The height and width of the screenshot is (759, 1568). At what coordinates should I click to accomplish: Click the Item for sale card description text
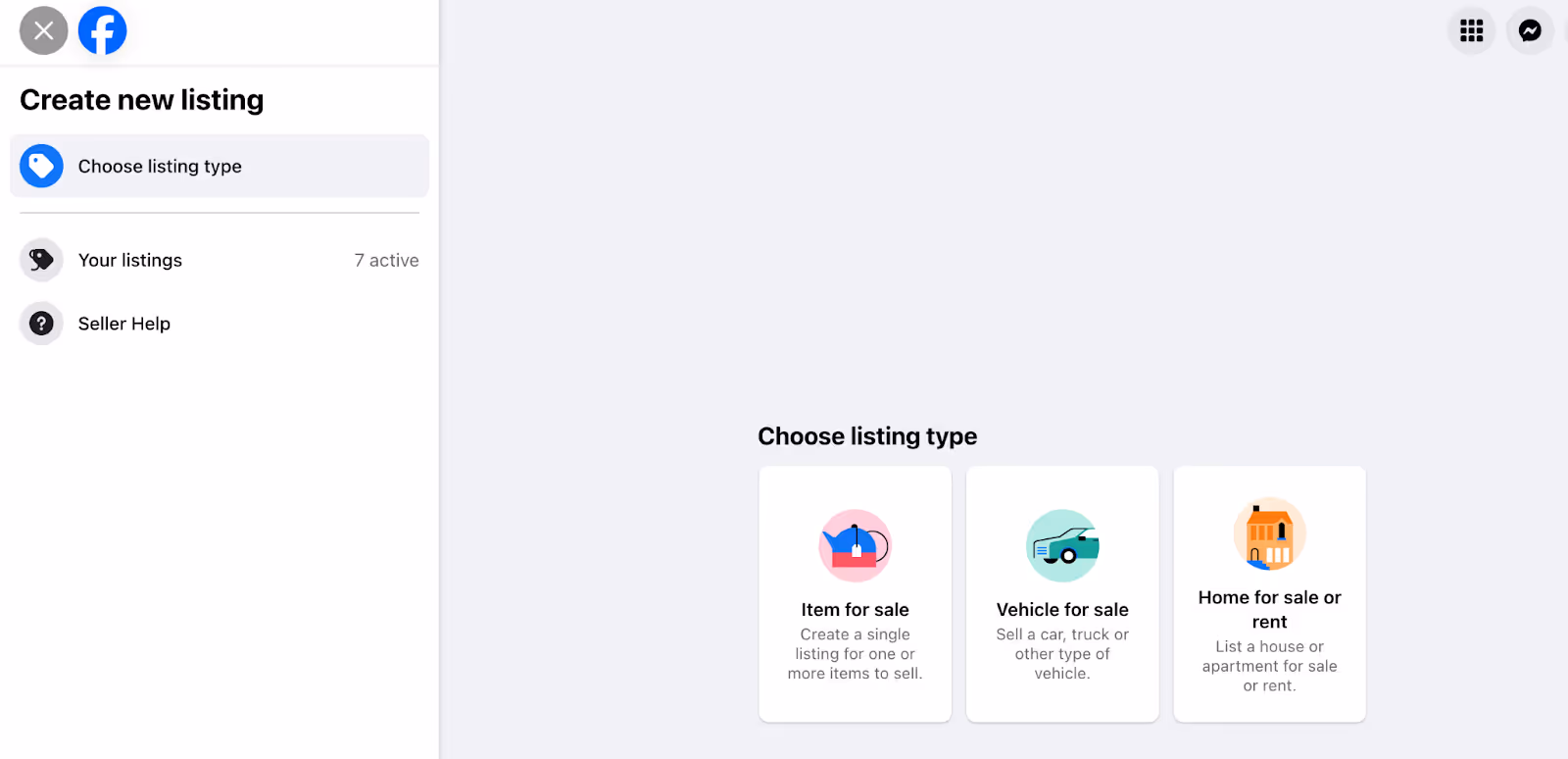[x=854, y=653]
